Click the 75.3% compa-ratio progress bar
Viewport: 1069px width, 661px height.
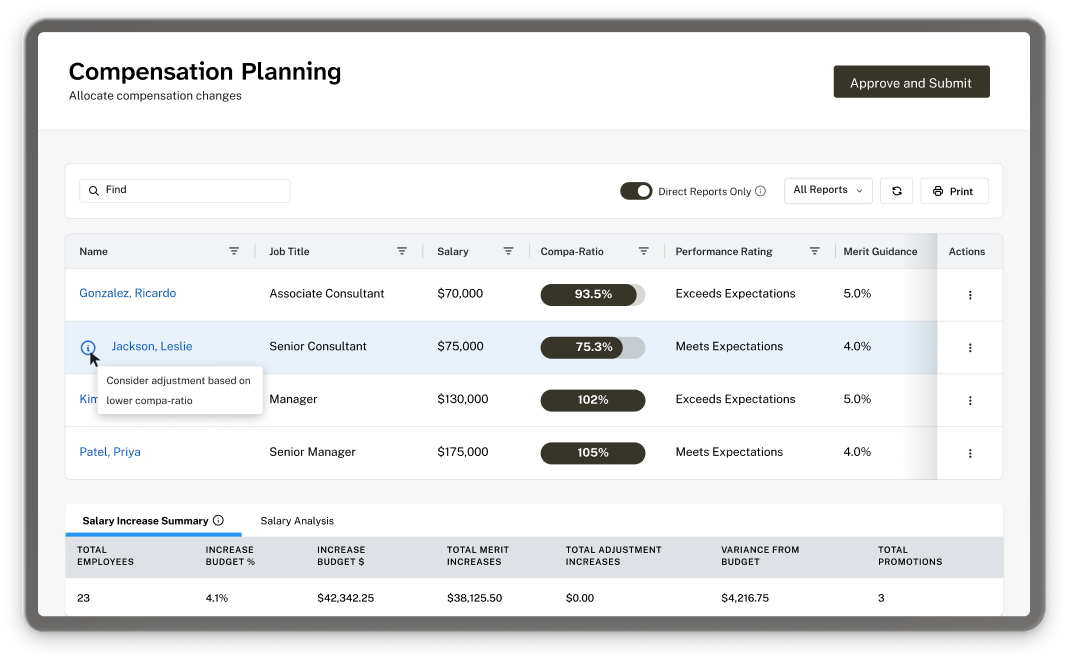click(x=593, y=347)
